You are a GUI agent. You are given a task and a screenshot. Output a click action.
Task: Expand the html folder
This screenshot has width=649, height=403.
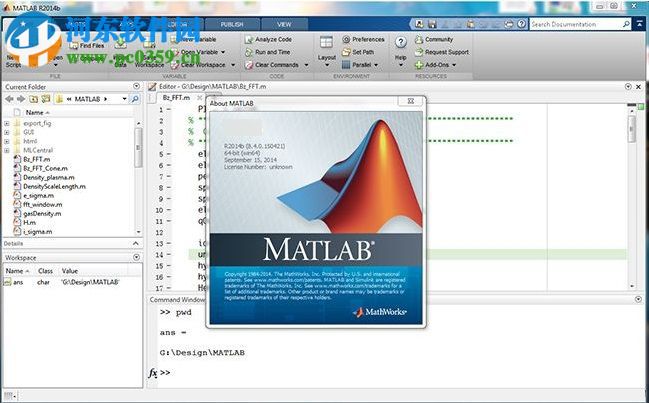click(7, 142)
